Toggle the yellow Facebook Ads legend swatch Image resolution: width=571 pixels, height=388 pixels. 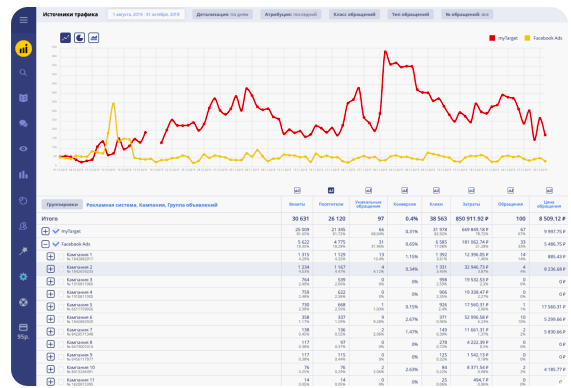point(527,38)
